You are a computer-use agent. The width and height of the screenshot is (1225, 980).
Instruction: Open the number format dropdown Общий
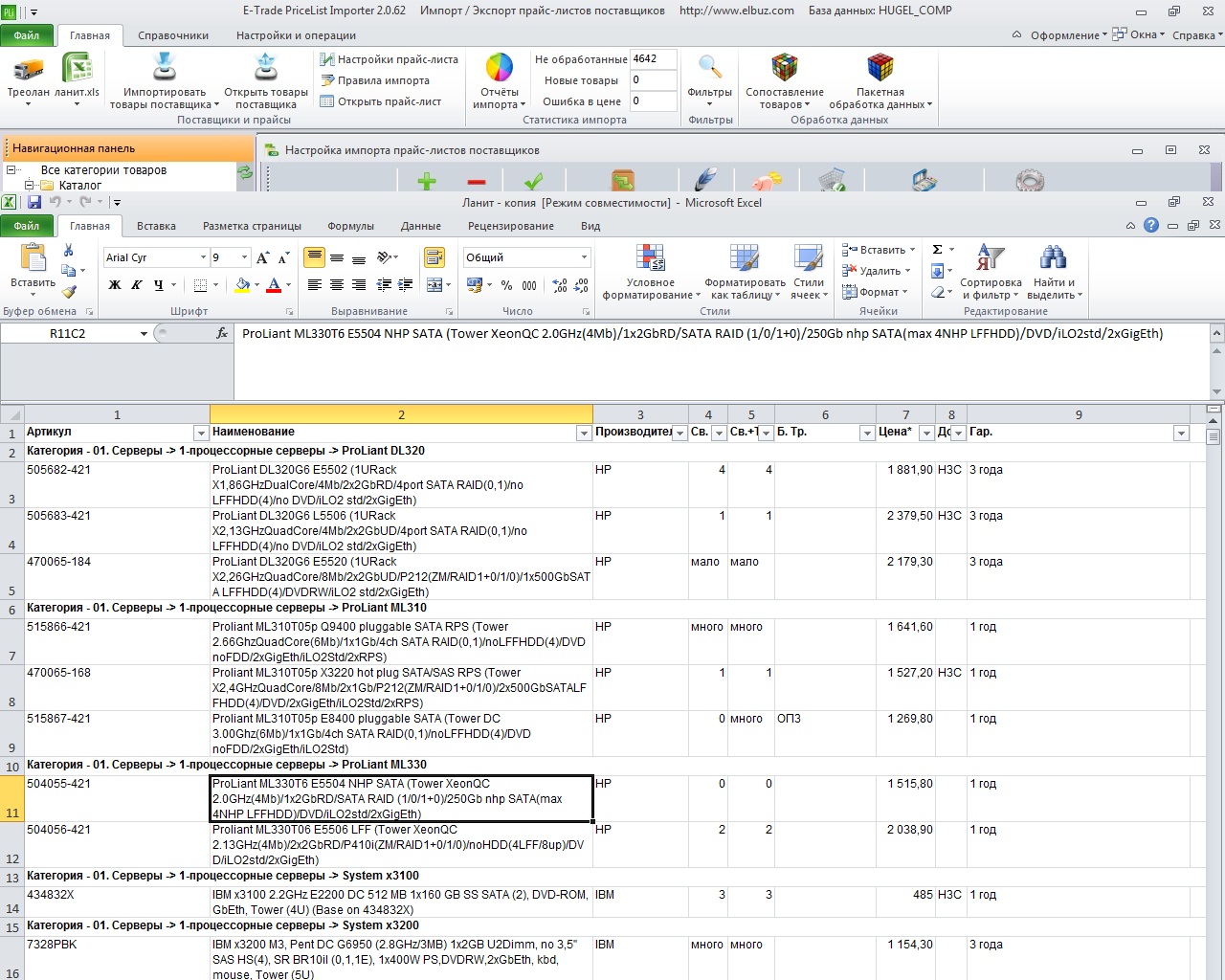[584, 257]
